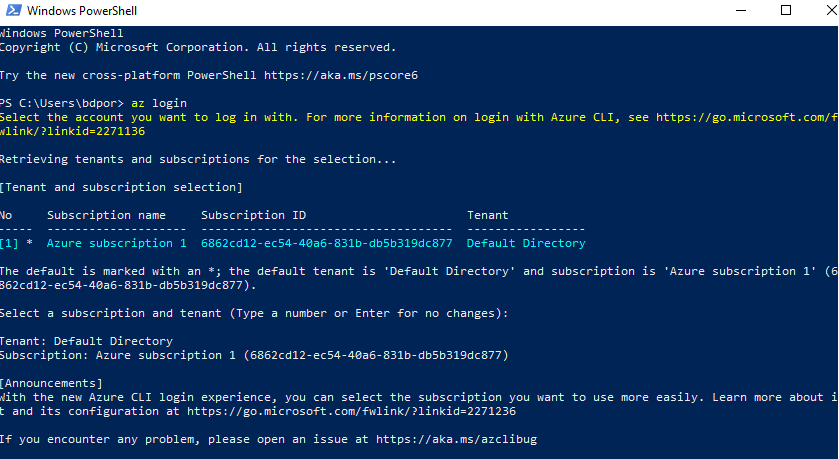Click the subscription ID 6862cd12 value in table

tap(326, 243)
